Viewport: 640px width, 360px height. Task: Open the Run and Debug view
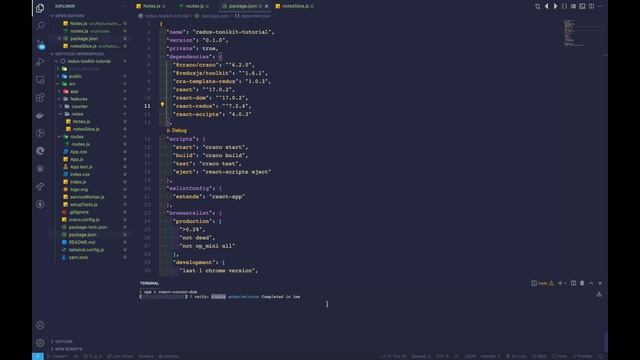(40, 62)
